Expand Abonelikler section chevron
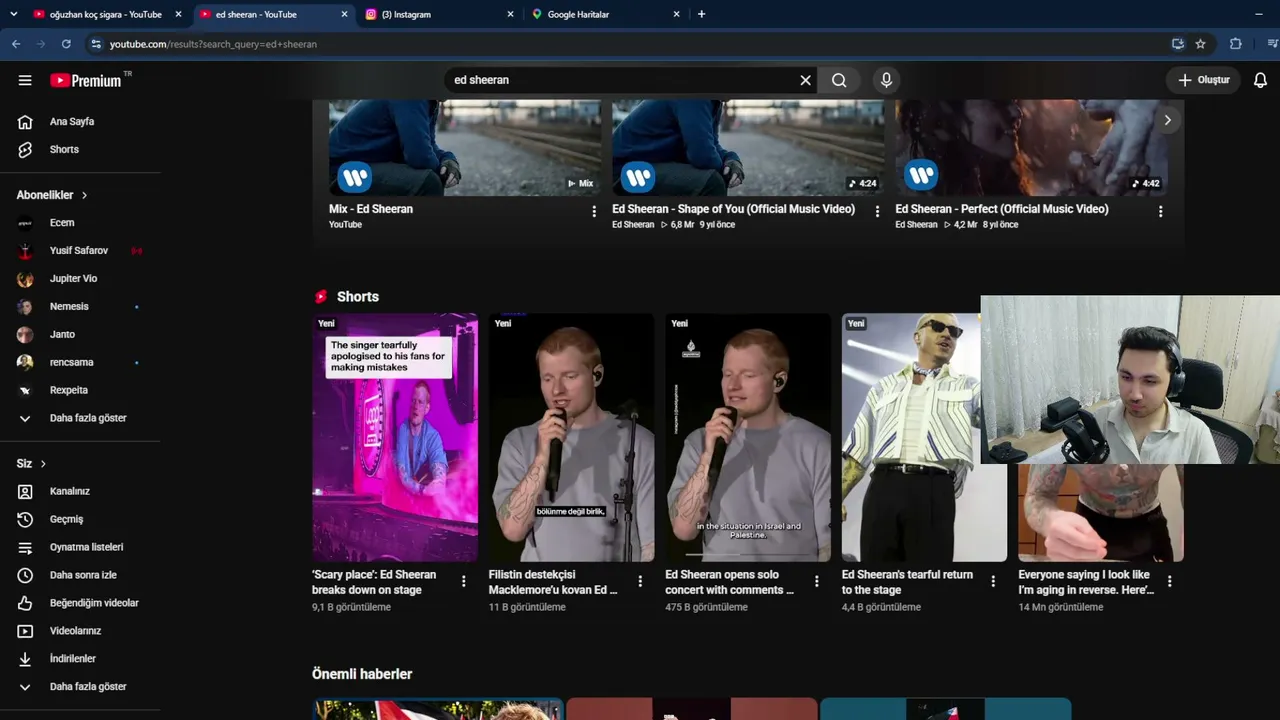1280x720 pixels. tap(84, 195)
